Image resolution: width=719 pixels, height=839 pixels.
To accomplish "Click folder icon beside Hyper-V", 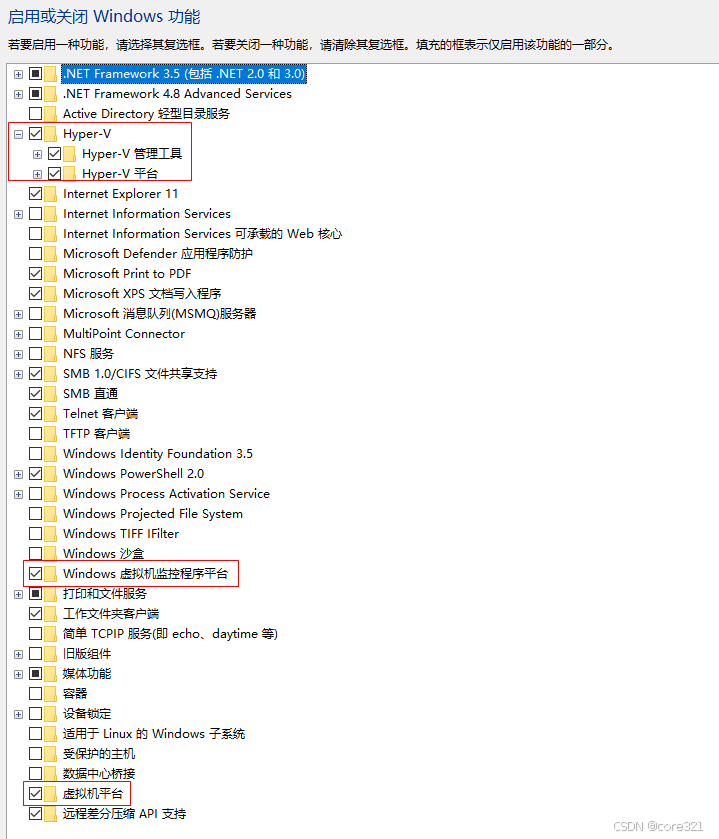I will (x=51, y=134).
